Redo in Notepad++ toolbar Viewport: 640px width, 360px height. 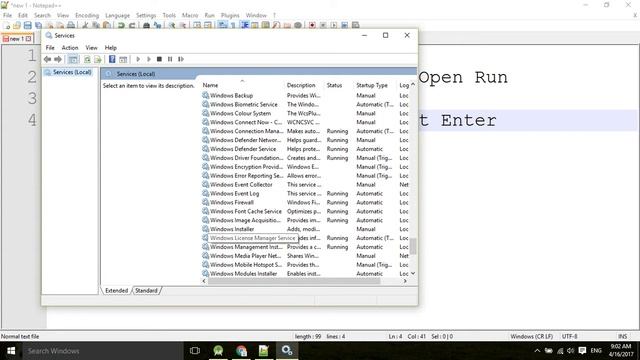click(132, 25)
